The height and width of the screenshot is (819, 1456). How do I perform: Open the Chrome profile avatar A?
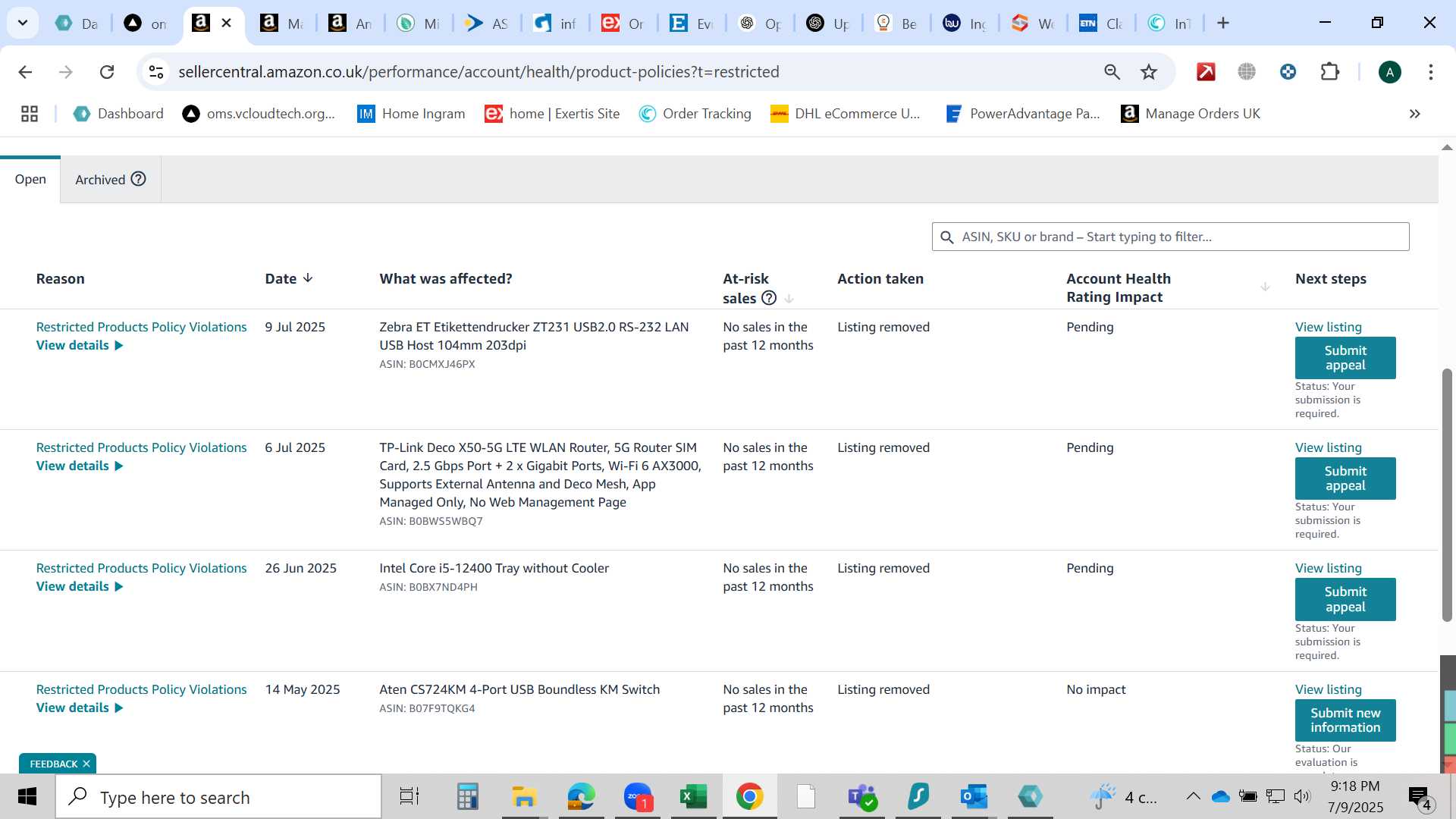click(1389, 72)
